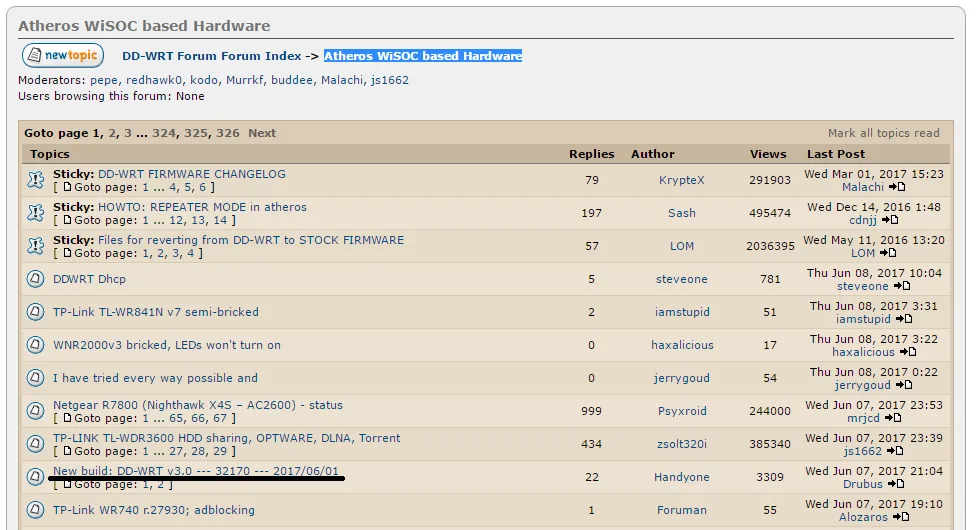Go to page 14 of REPEATER MODE topic
This screenshot has width=978, height=530.
point(220,220)
